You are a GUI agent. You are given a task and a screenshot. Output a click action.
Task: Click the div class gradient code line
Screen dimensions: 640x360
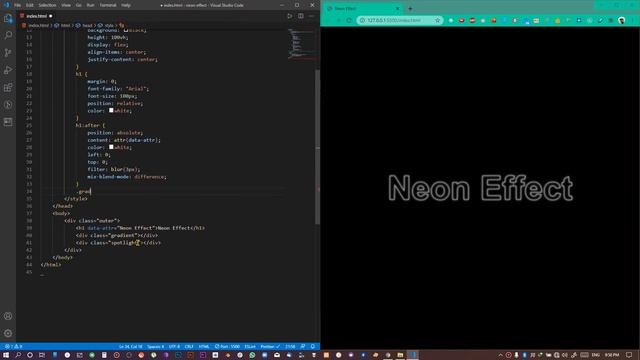click(116, 235)
